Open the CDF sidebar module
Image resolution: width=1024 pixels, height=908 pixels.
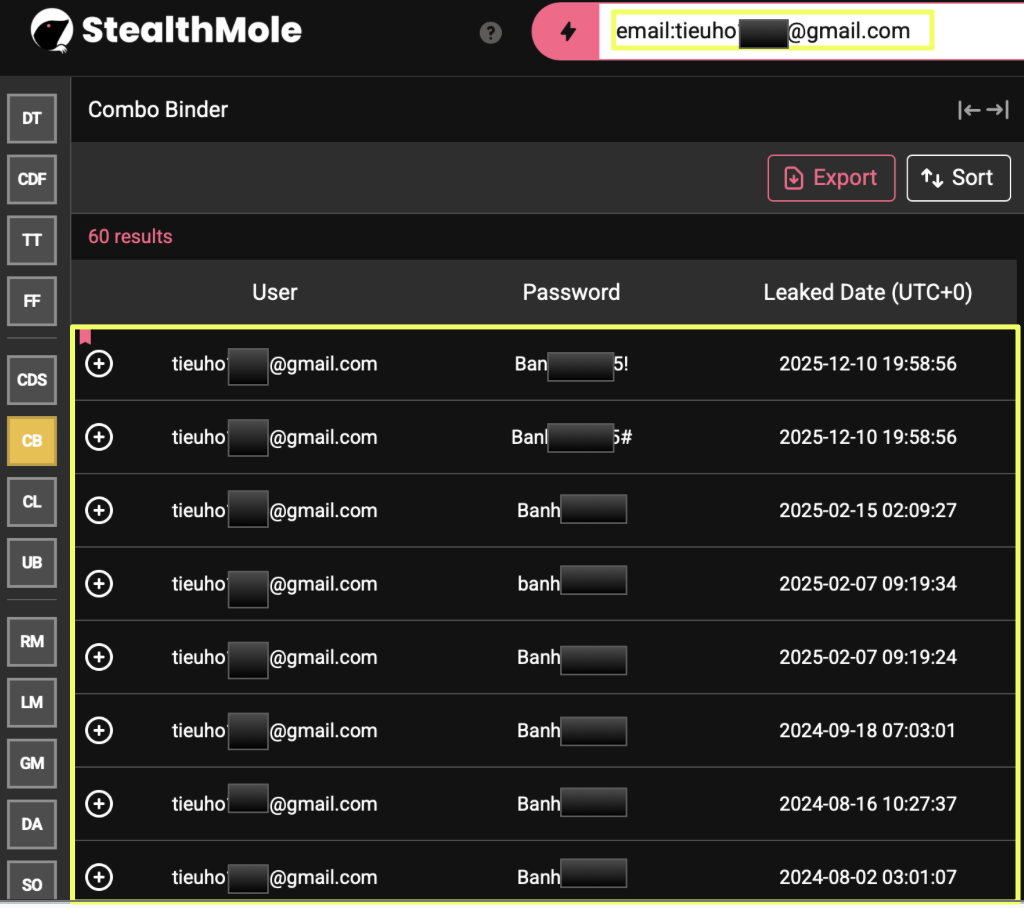[31, 179]
